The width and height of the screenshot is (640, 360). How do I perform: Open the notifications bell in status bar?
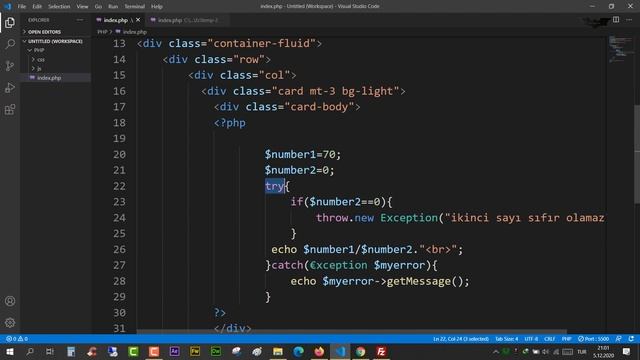tap(631, 339)
